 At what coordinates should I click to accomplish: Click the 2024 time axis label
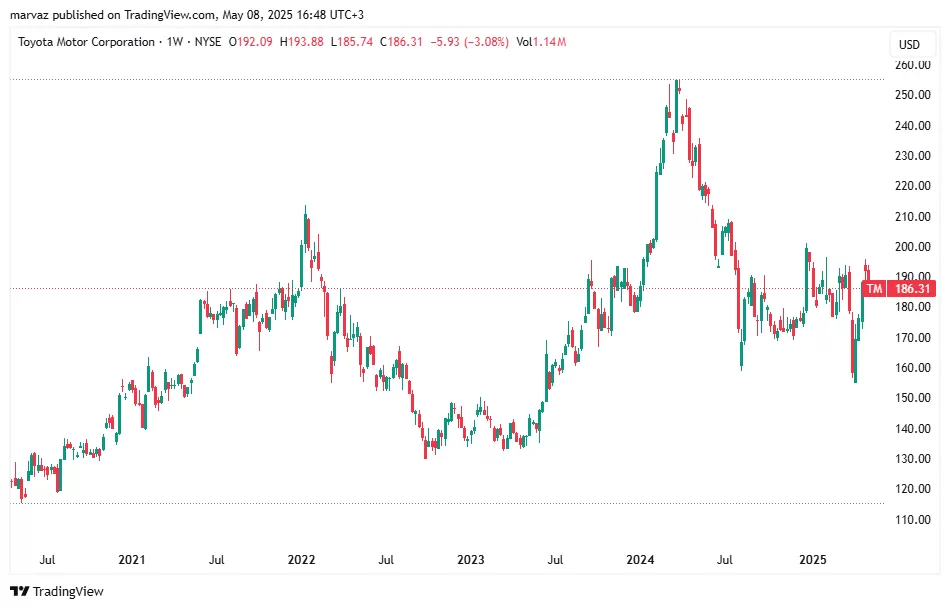pos(640,559)
